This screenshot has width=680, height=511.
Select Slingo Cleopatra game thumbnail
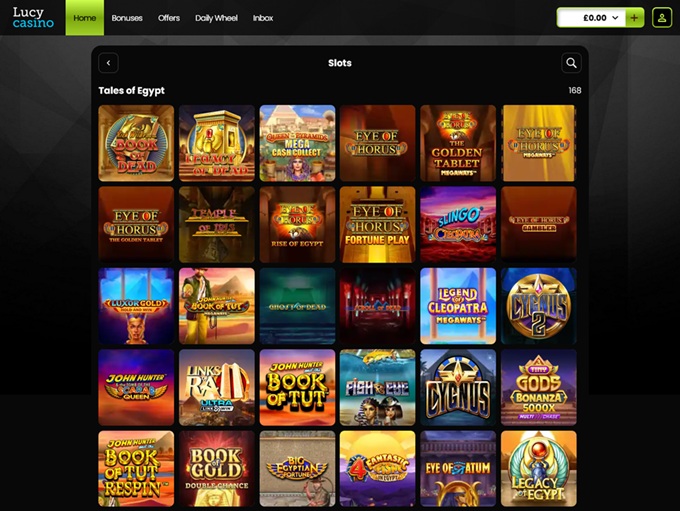[x=458, y=225]
